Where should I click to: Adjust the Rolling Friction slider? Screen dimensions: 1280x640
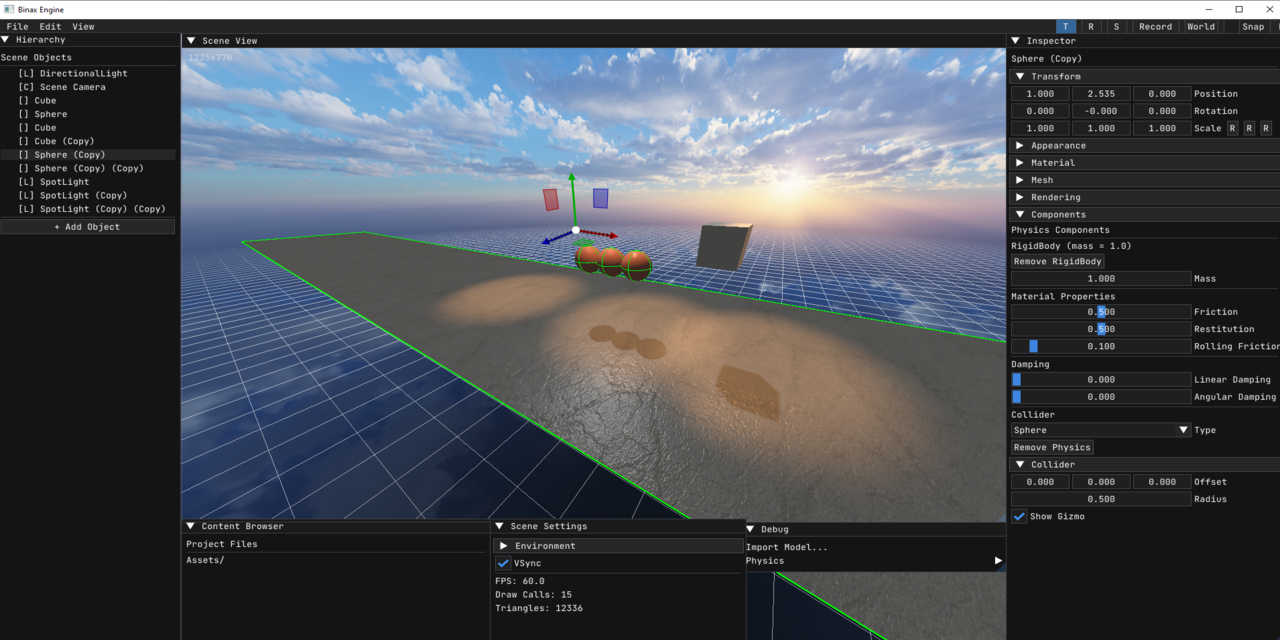(1101, 346)
